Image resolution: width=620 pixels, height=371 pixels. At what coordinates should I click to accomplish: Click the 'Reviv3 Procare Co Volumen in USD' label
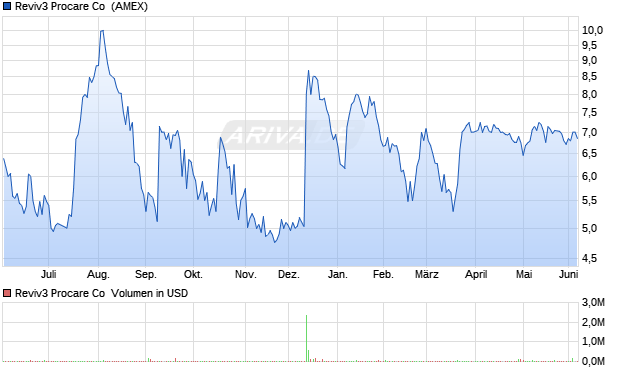(x=101, y=293)
